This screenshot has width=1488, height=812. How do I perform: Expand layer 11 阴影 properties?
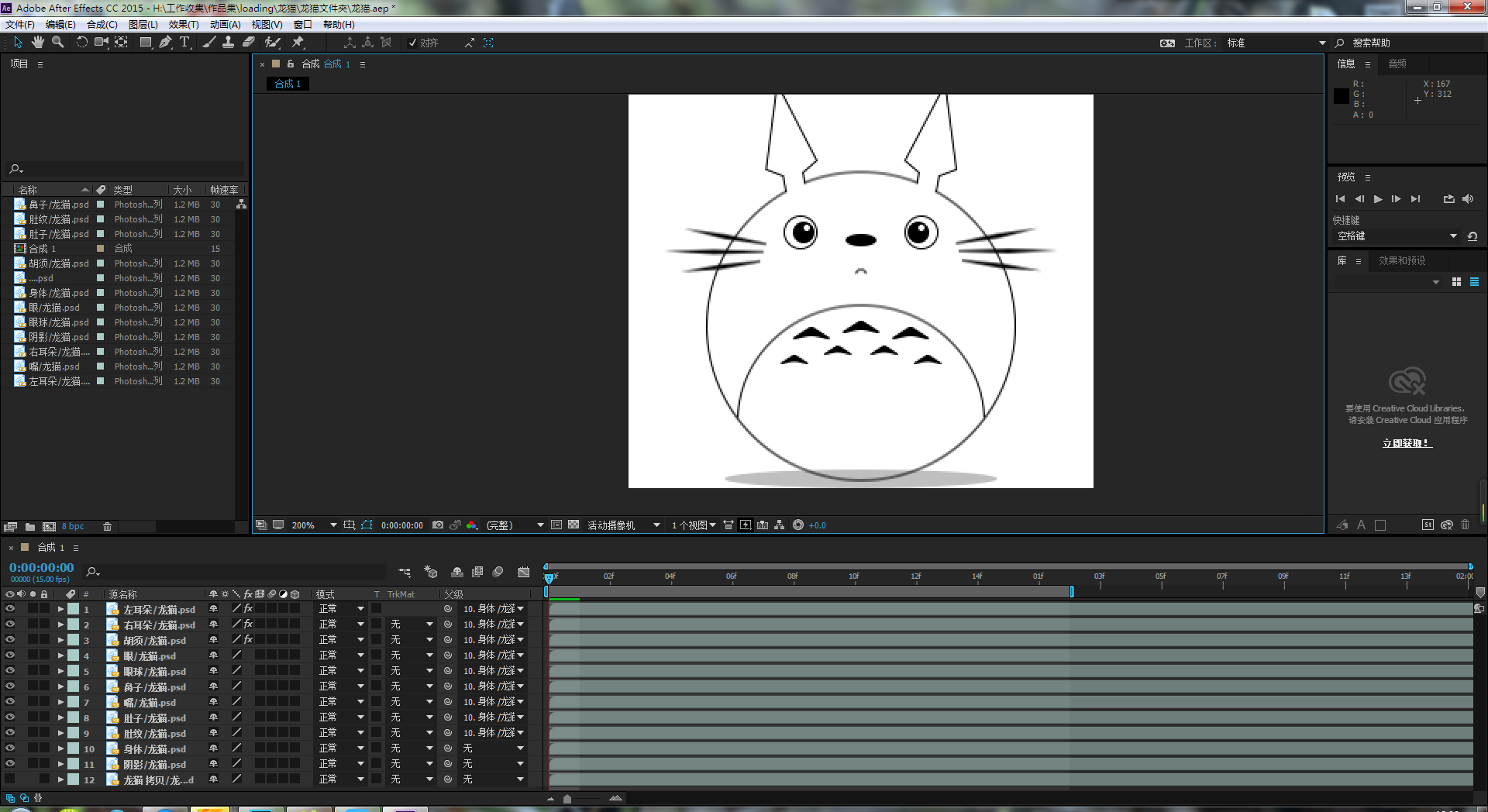[60, 764]
